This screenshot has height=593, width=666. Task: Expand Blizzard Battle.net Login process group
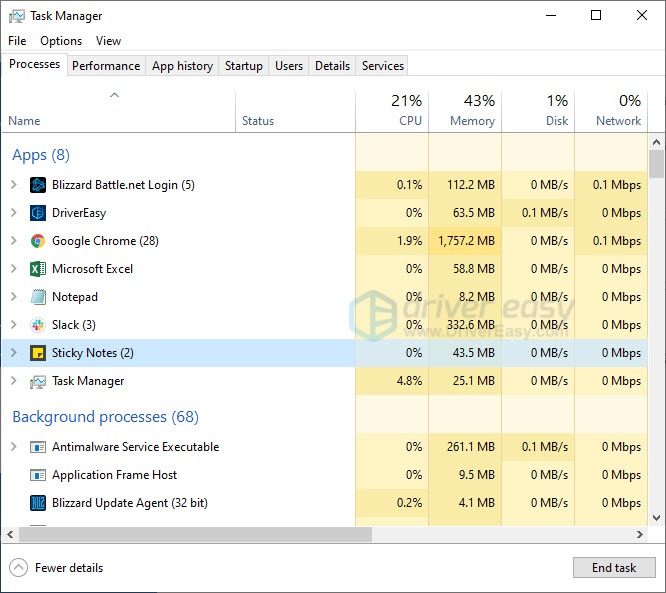pyautogui.click(x=14, y=185)
